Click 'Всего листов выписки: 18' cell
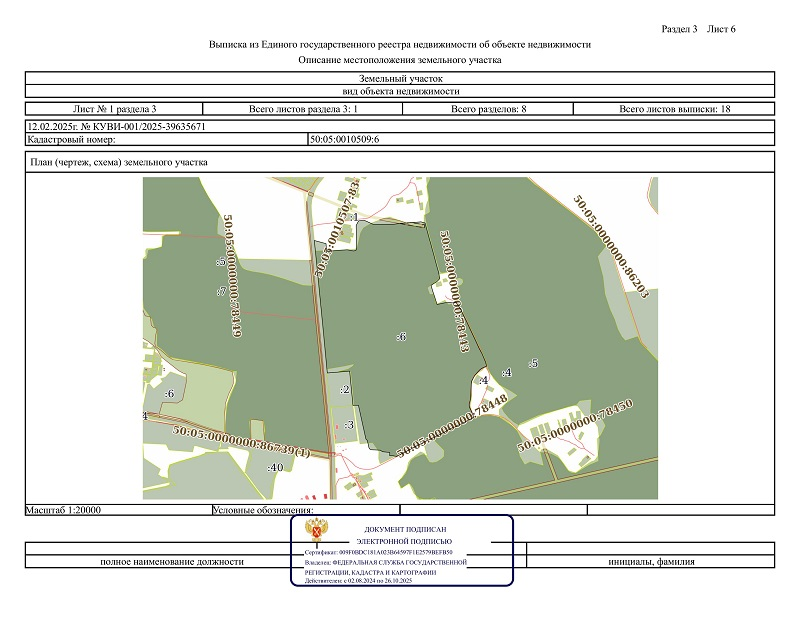Viewport: 800px width, 618px height. [675, 108]
